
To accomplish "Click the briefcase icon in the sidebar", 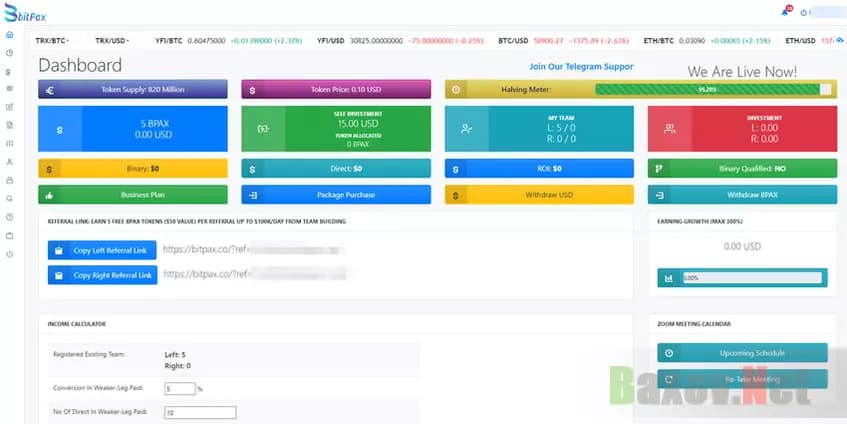I will click(x=9, y=236).
